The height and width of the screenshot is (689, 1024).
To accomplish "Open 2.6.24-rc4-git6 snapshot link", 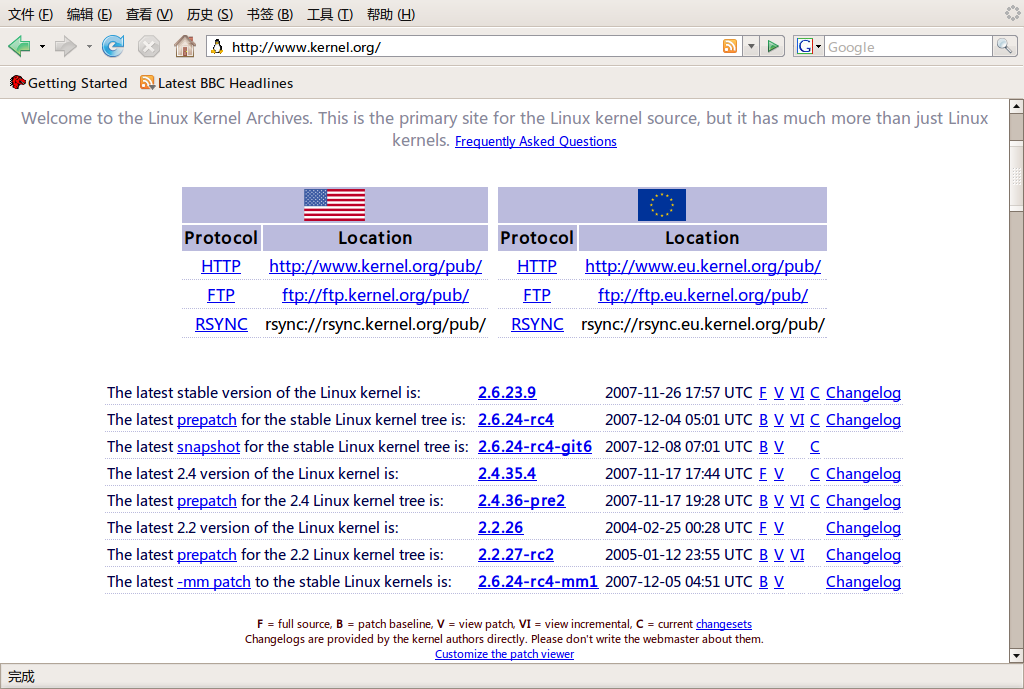I will (x=535, y=446).
